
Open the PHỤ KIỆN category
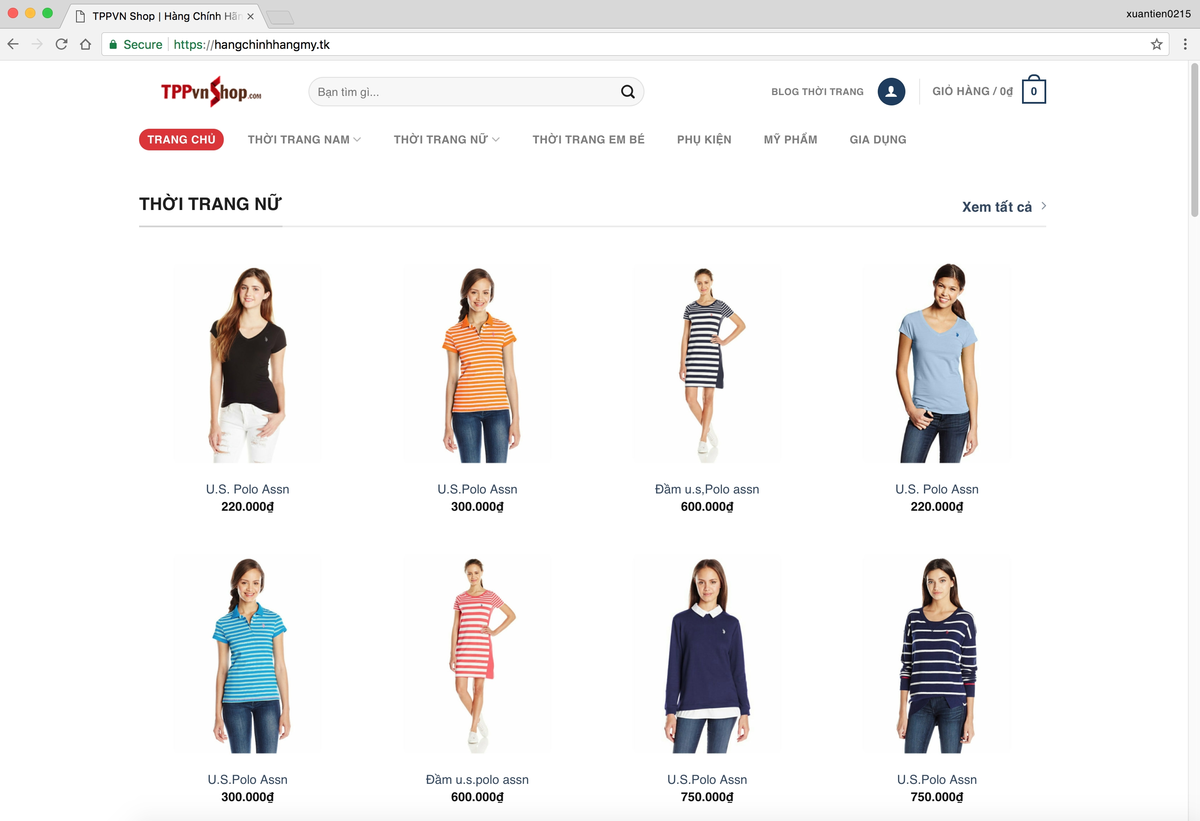click(704, 139)
